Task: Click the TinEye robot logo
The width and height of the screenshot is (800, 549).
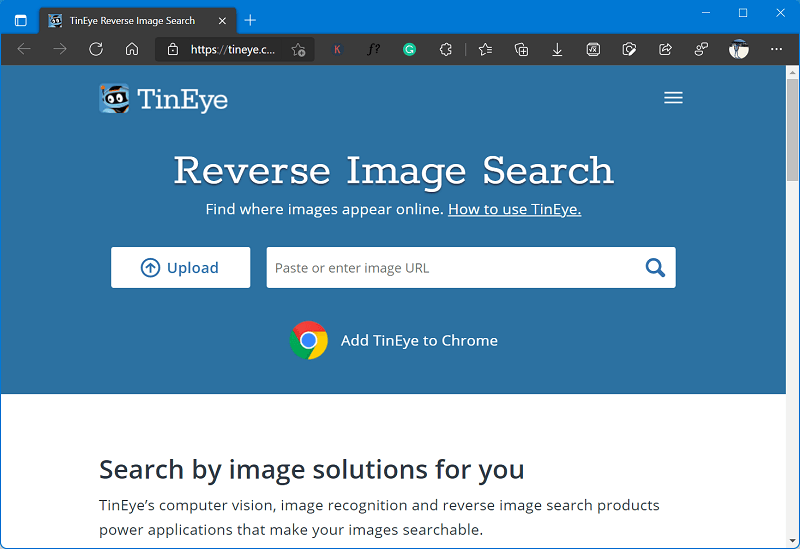Action: 114,98
